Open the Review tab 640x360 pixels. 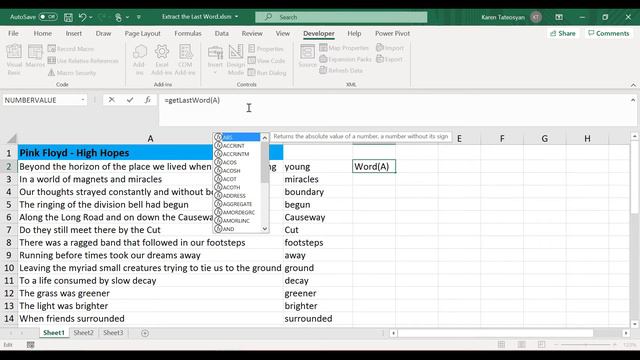(x=252, y=33)
